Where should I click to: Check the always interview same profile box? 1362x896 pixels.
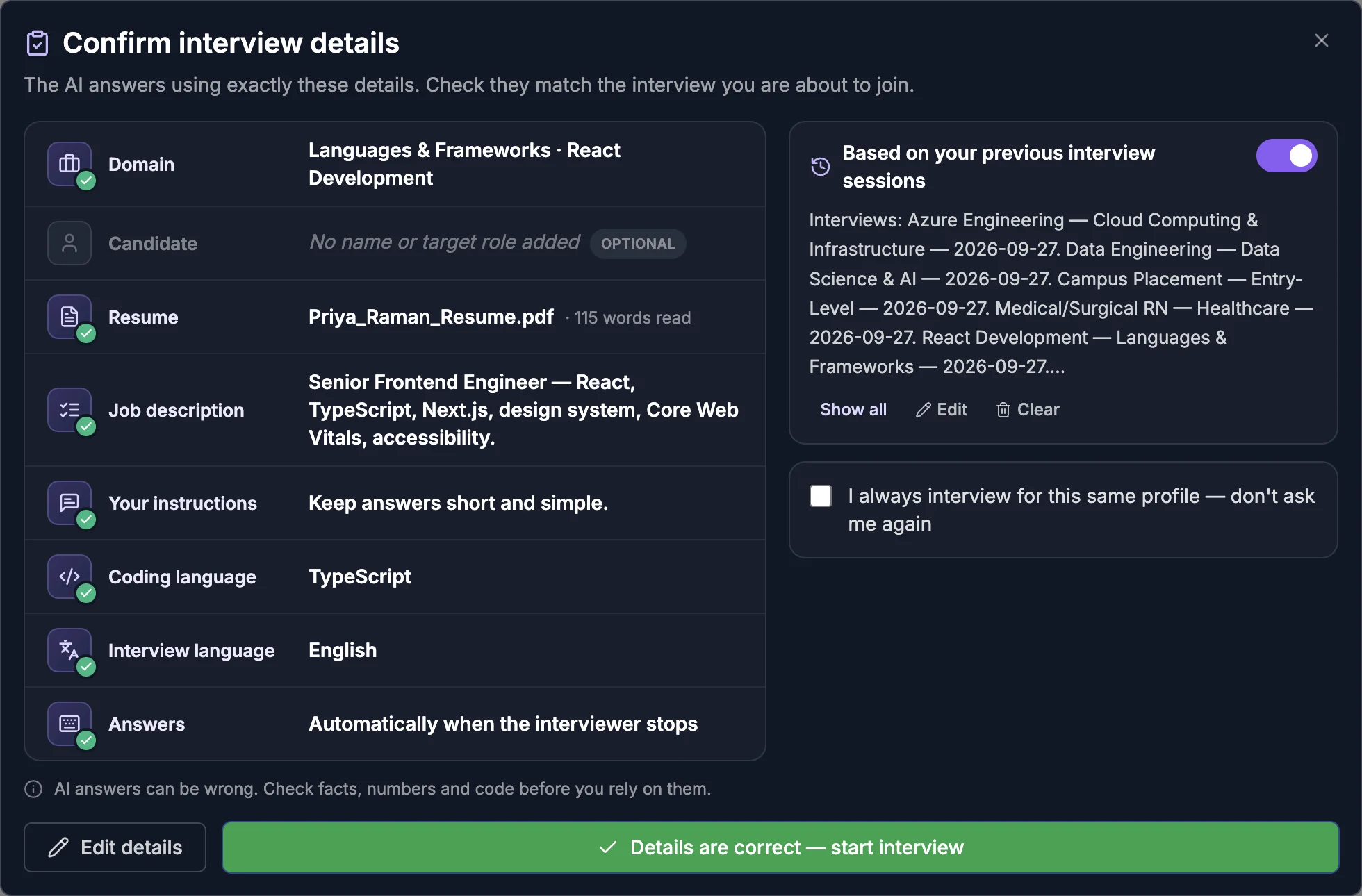click(x=821, y=496)
